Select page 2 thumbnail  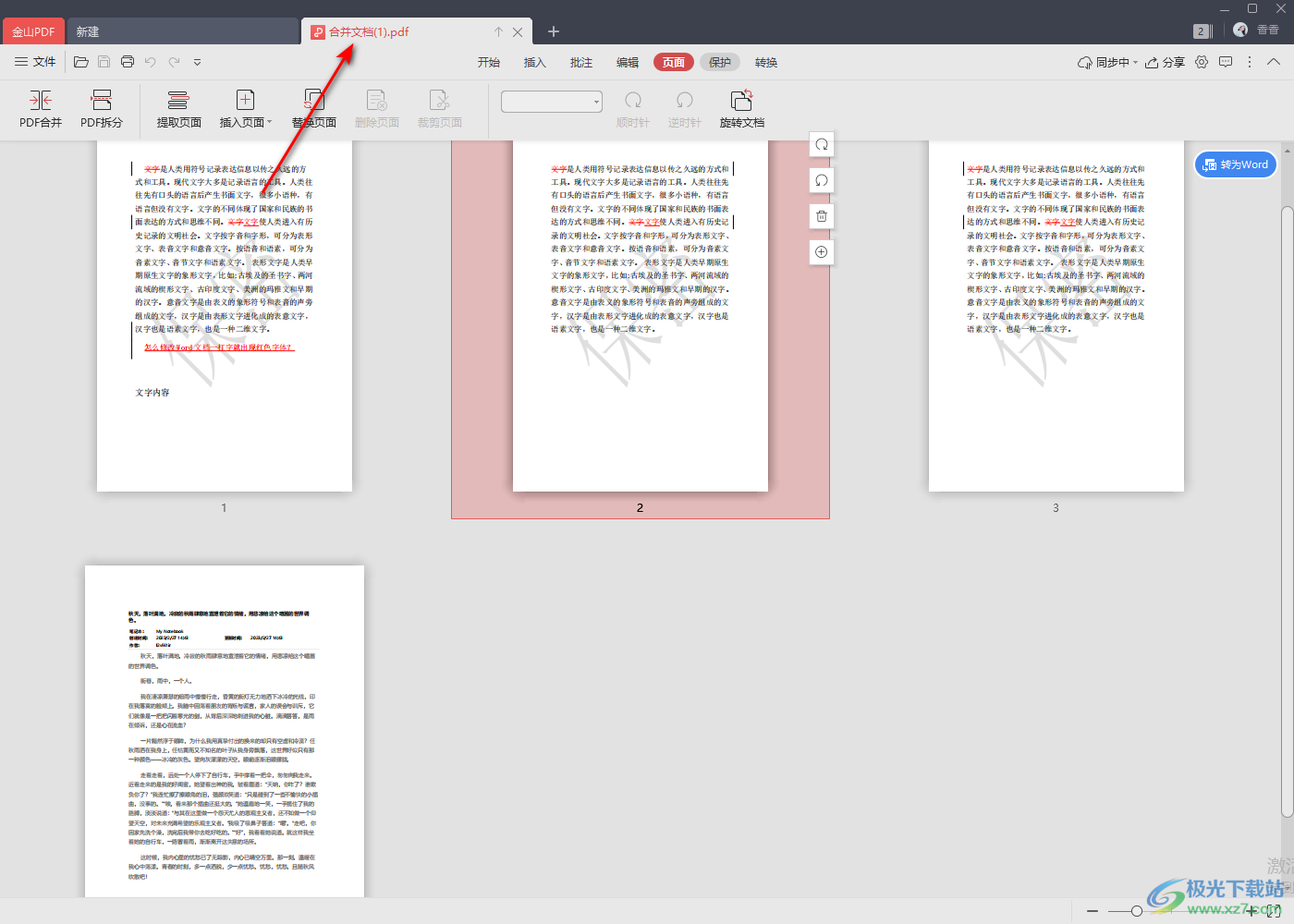[641, 316]
